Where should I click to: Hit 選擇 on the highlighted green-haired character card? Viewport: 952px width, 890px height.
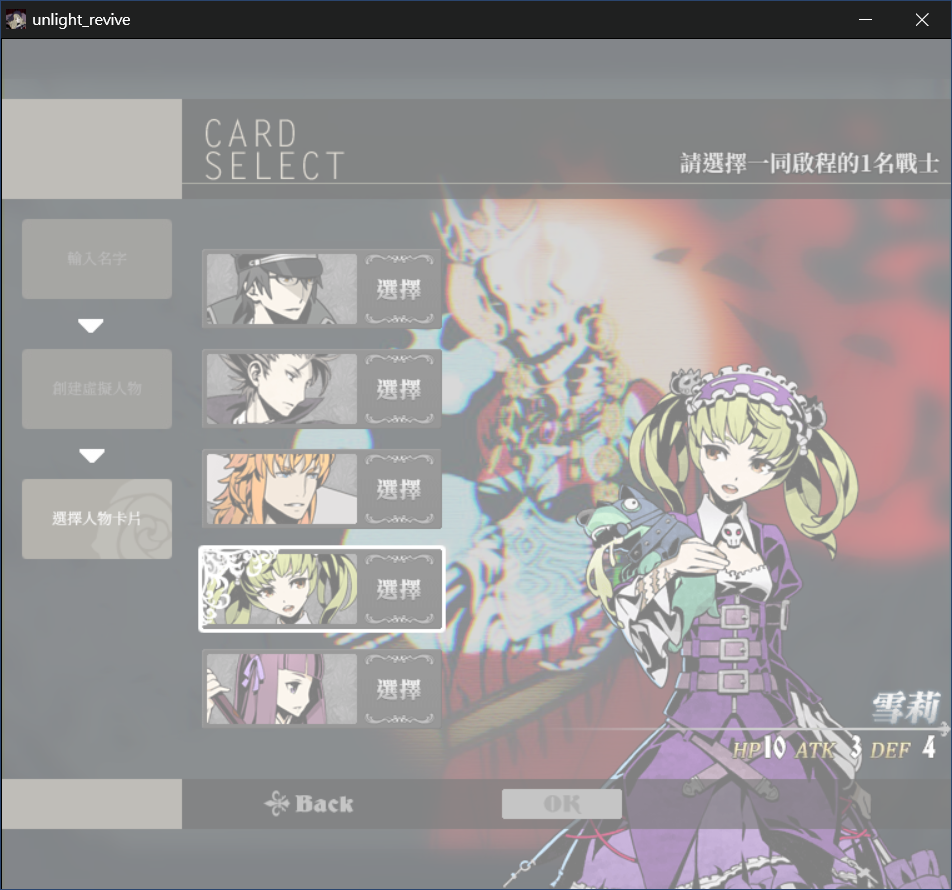tap(399, 589)
